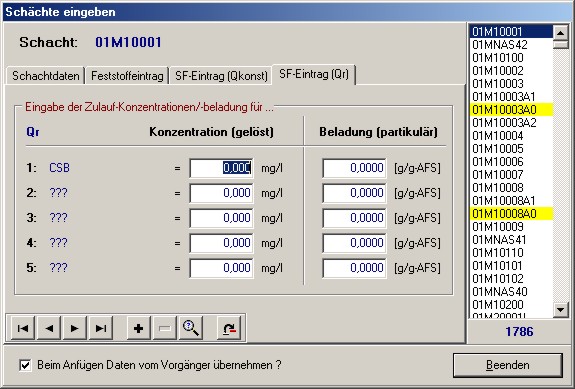575x389 pixels.
Task: Select list entry 01M10101
Action: (511, 265)
